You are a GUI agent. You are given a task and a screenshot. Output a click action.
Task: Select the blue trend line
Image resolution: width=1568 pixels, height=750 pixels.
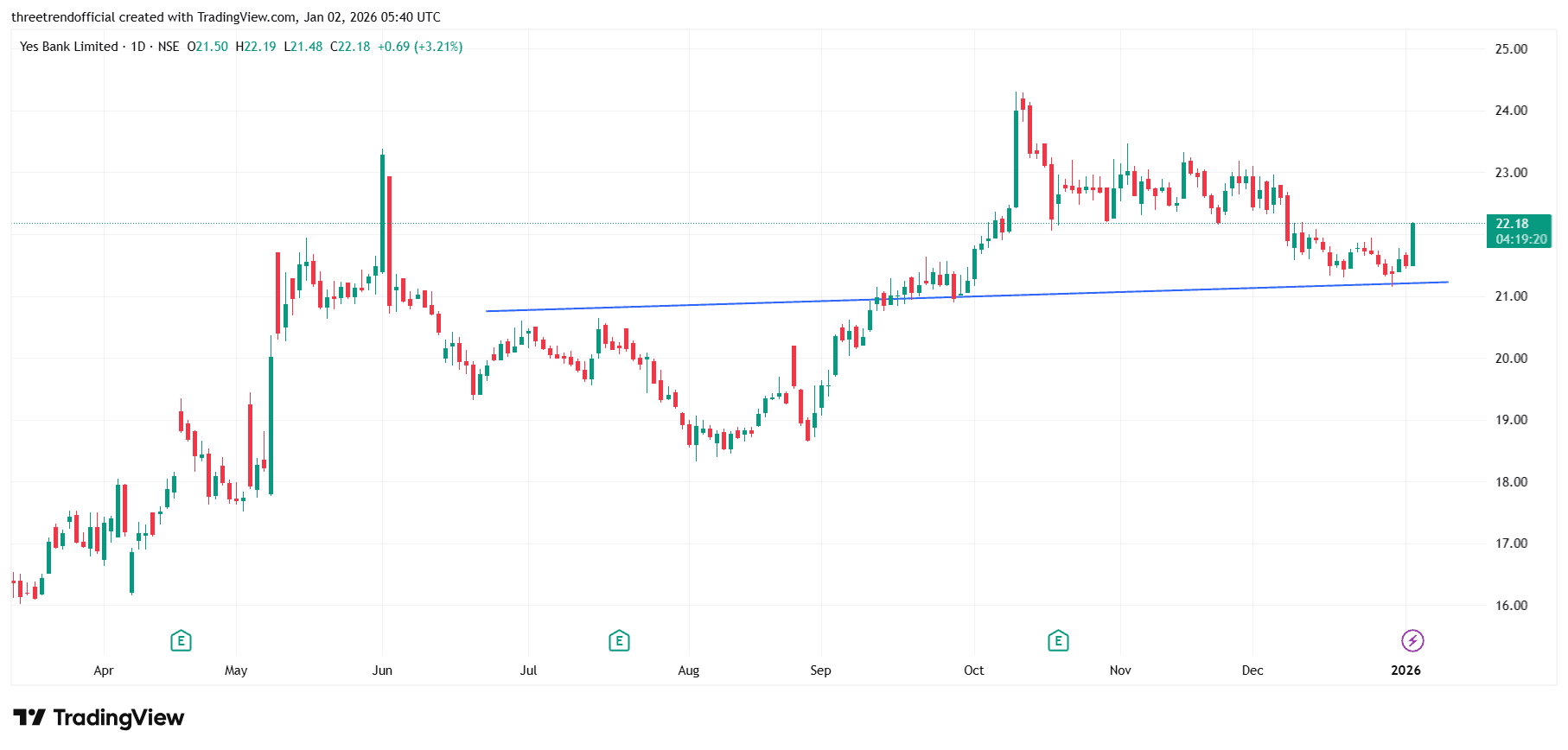pos(966,296)
